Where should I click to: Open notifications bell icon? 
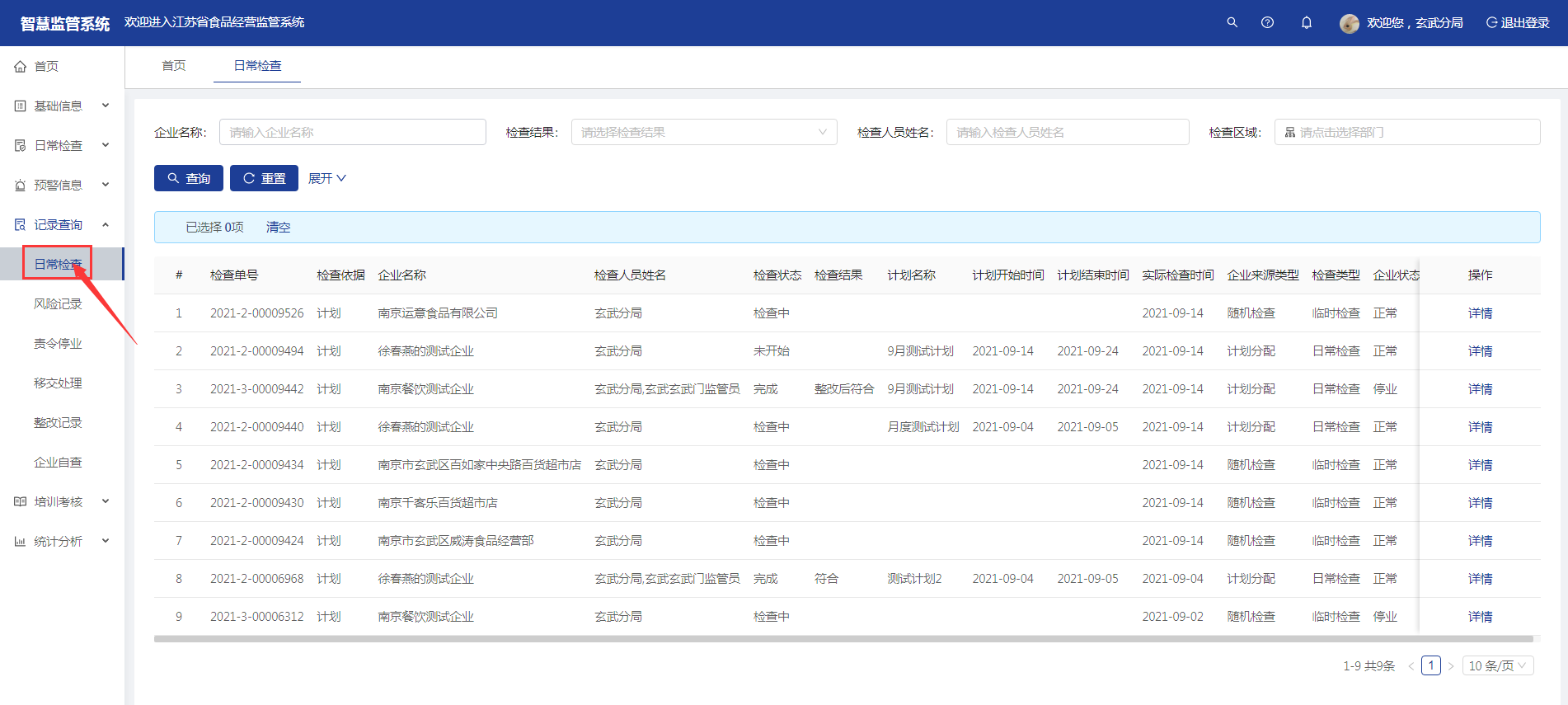[x=1307, y=22]
